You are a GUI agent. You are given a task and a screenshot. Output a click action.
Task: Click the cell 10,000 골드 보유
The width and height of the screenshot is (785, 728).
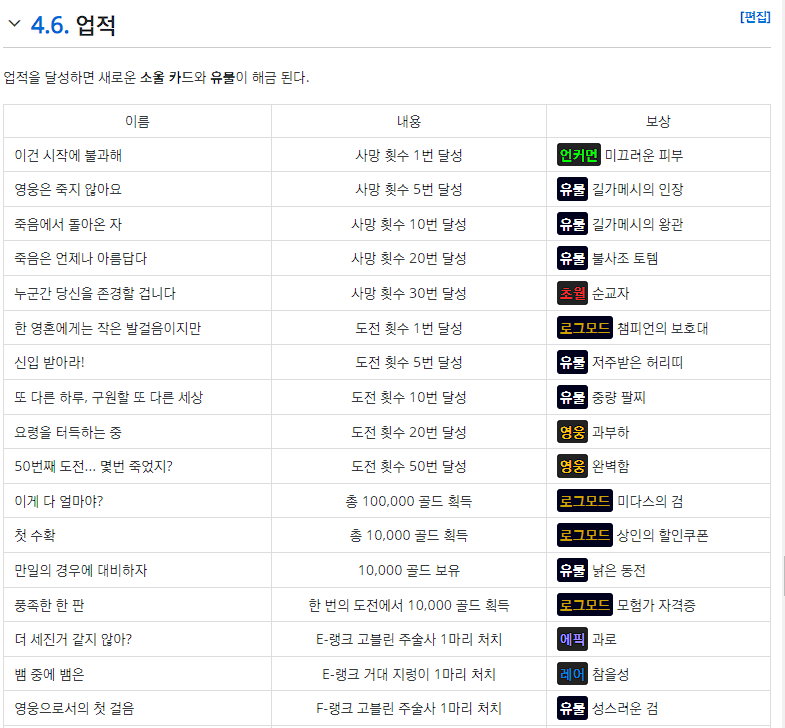point(409,571)
